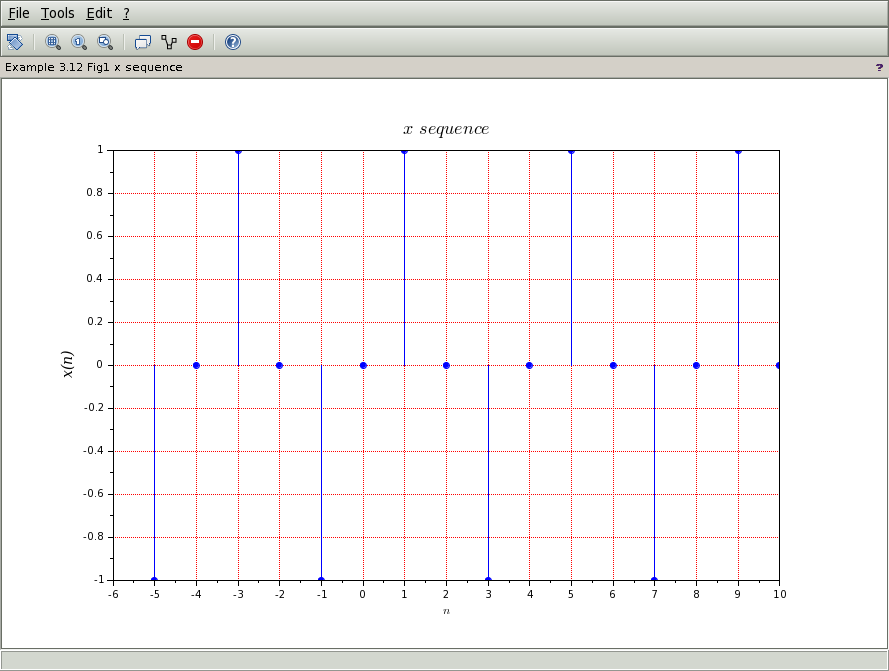Activate the Zoom area tool
Viewport: 889px width, 671px height.
click(53, 42)
